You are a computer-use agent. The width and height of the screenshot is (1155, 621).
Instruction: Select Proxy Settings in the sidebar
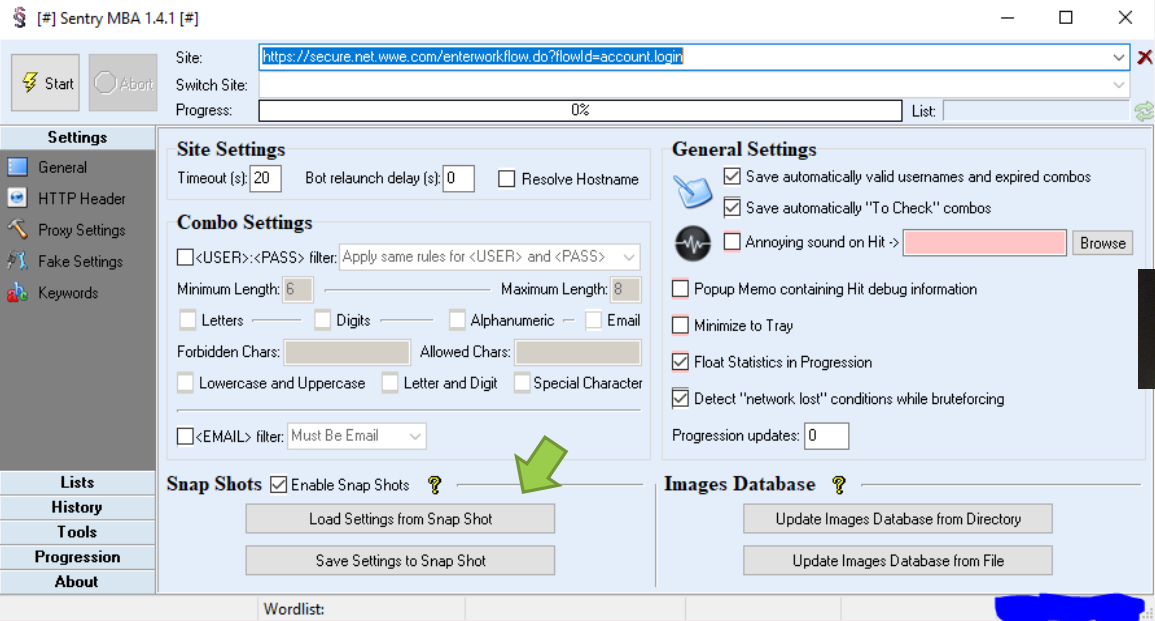[81, 230]
